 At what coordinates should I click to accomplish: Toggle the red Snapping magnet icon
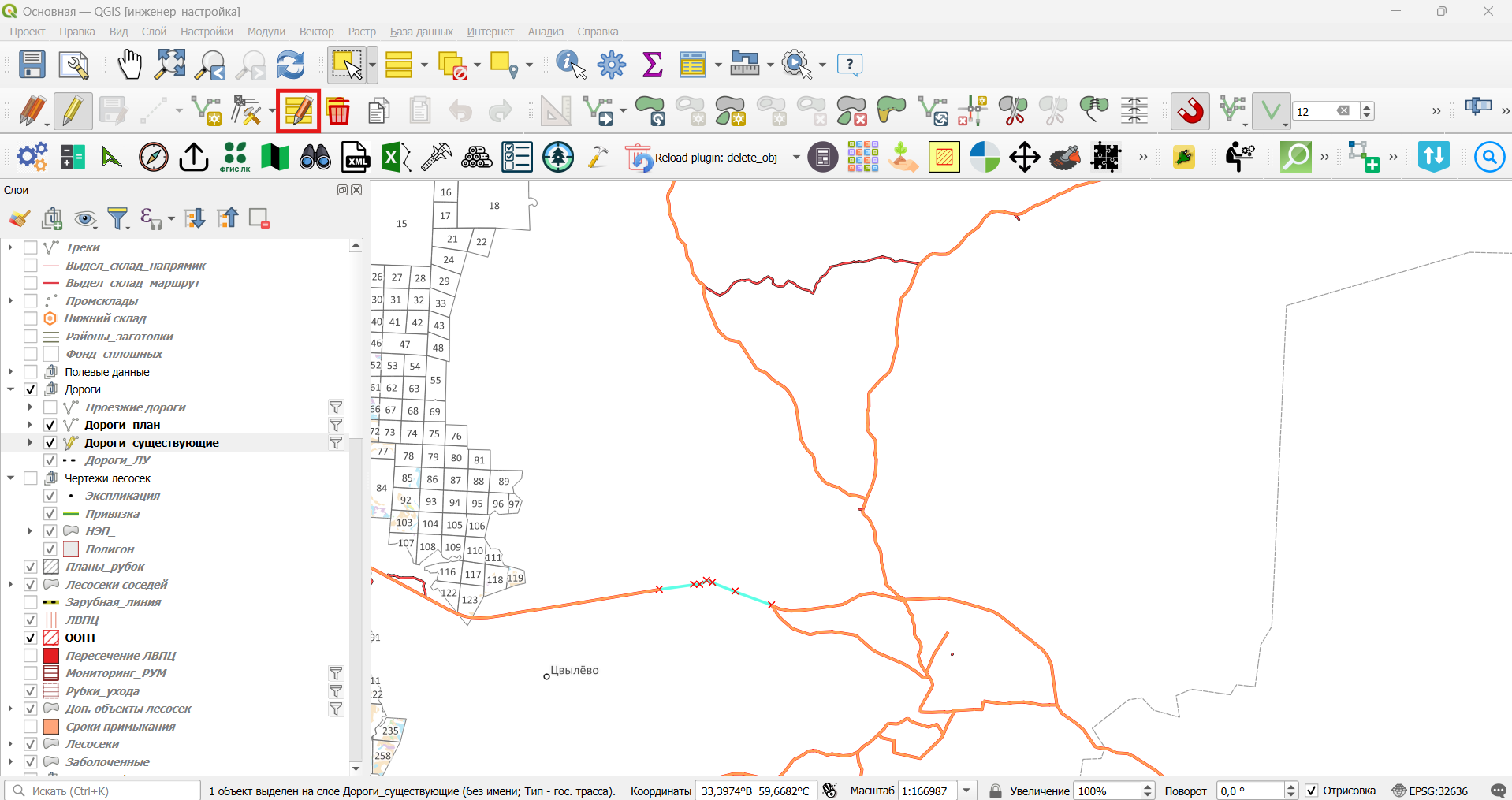pyautogui.click(x=1190, y=111)
